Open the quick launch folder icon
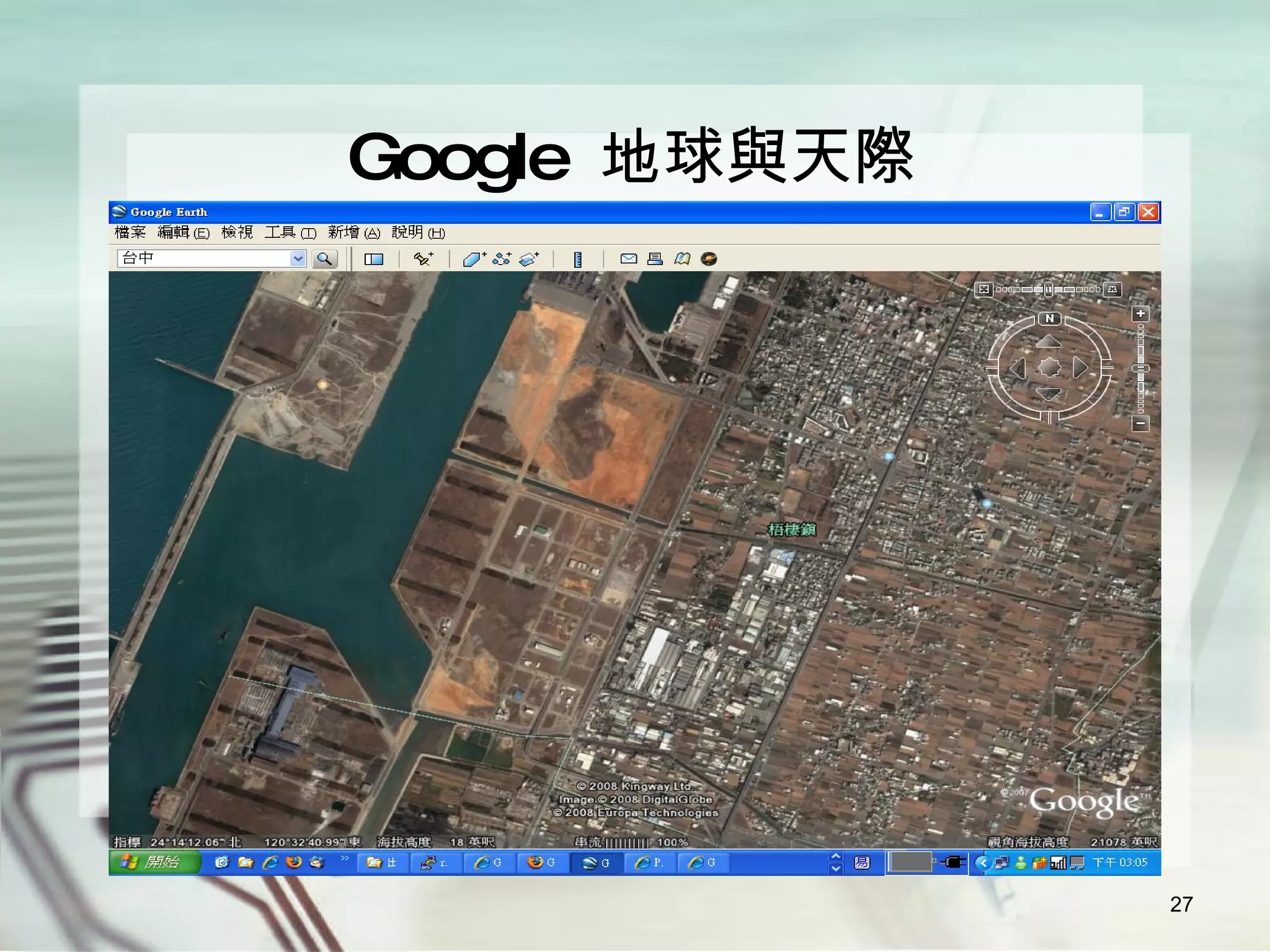 (246, 862)
